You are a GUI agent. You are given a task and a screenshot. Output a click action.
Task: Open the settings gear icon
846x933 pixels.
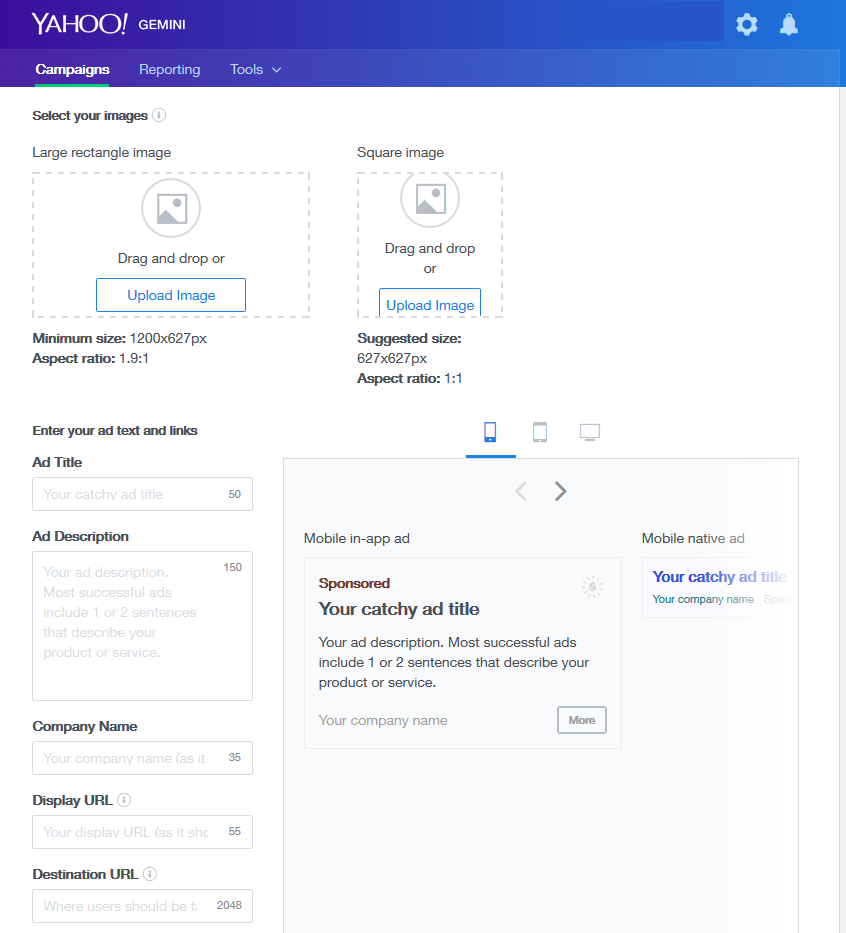(747, 25)
